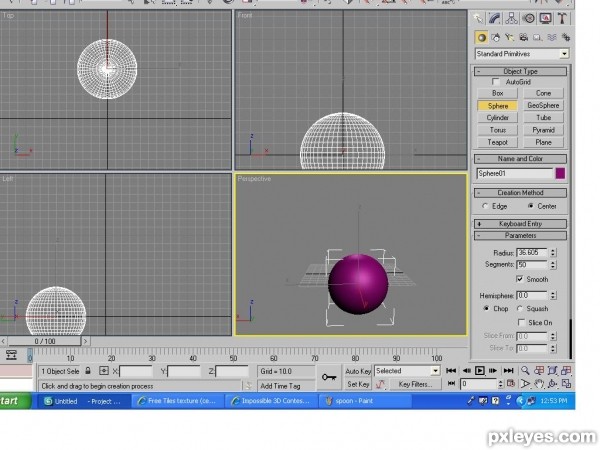The image size is (600, 450).
Task: Click the Torus primitive button
Action: (x=497, y=130)
